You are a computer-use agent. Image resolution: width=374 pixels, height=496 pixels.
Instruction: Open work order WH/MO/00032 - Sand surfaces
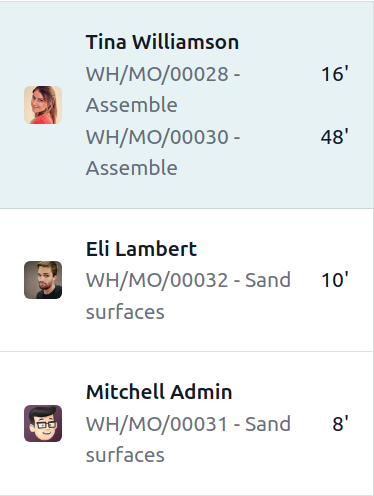(x=188, y=296)
